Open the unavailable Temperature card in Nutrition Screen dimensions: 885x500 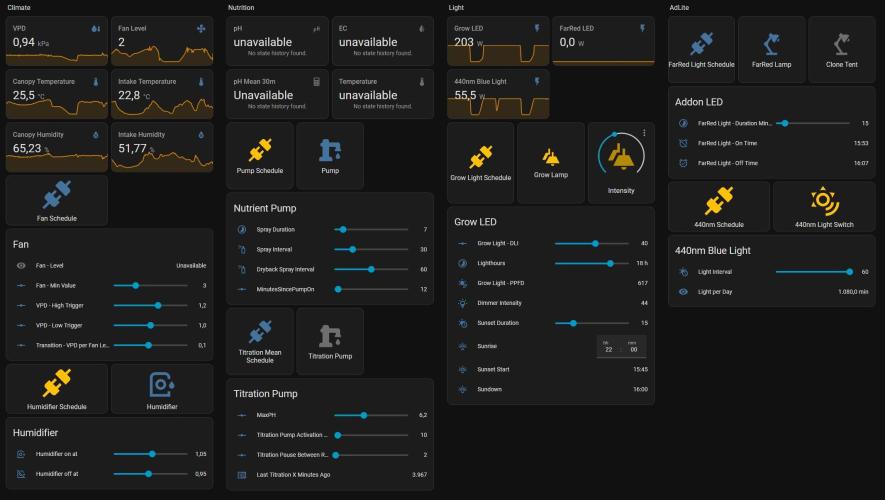tap(383, 94)
